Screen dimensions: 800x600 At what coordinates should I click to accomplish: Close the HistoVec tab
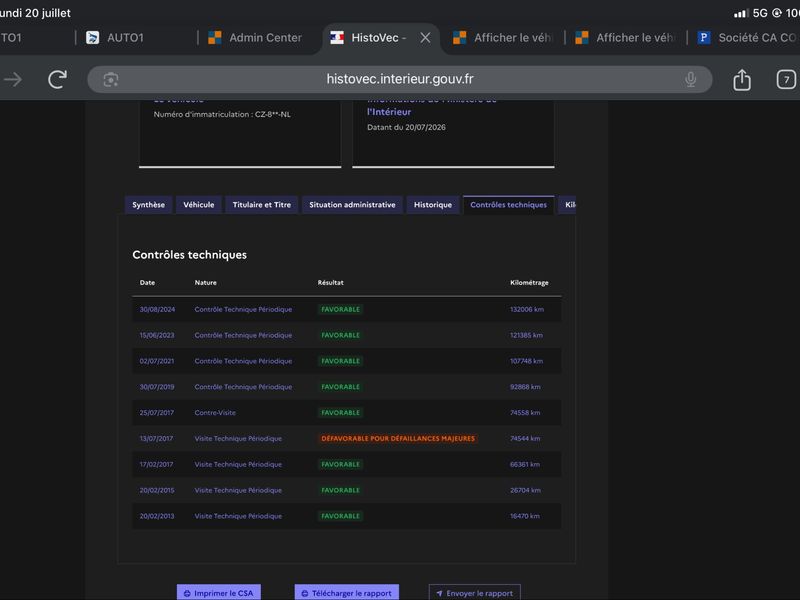[x=425, y=38]
